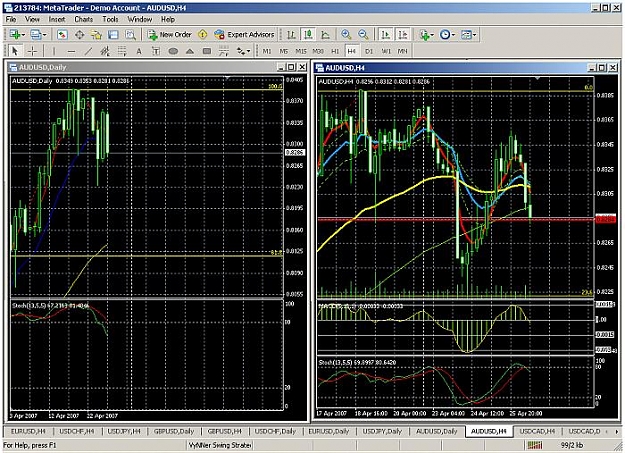Click the Zoom In magnifier
This screenshot has width=625, height=453.
tap(346, 35)
